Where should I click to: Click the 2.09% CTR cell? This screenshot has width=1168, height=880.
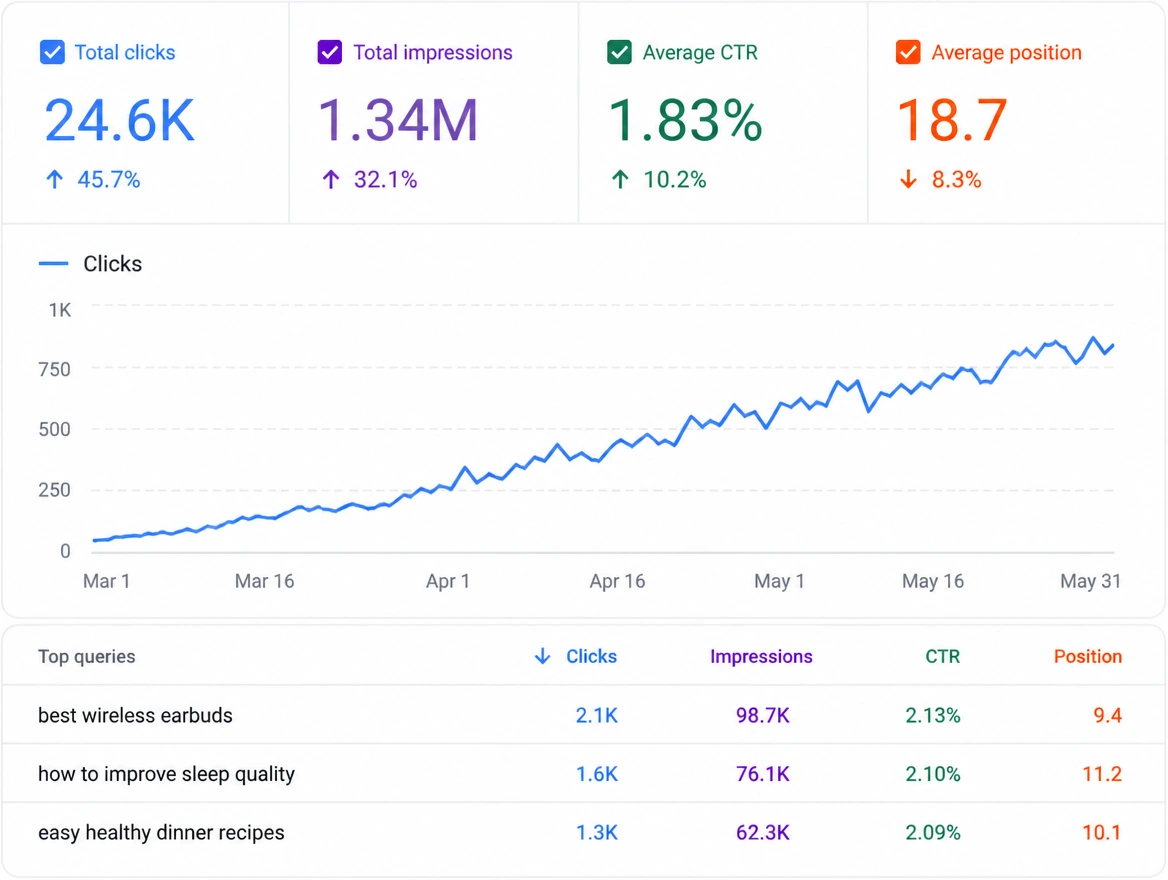(x=933, y=832)
